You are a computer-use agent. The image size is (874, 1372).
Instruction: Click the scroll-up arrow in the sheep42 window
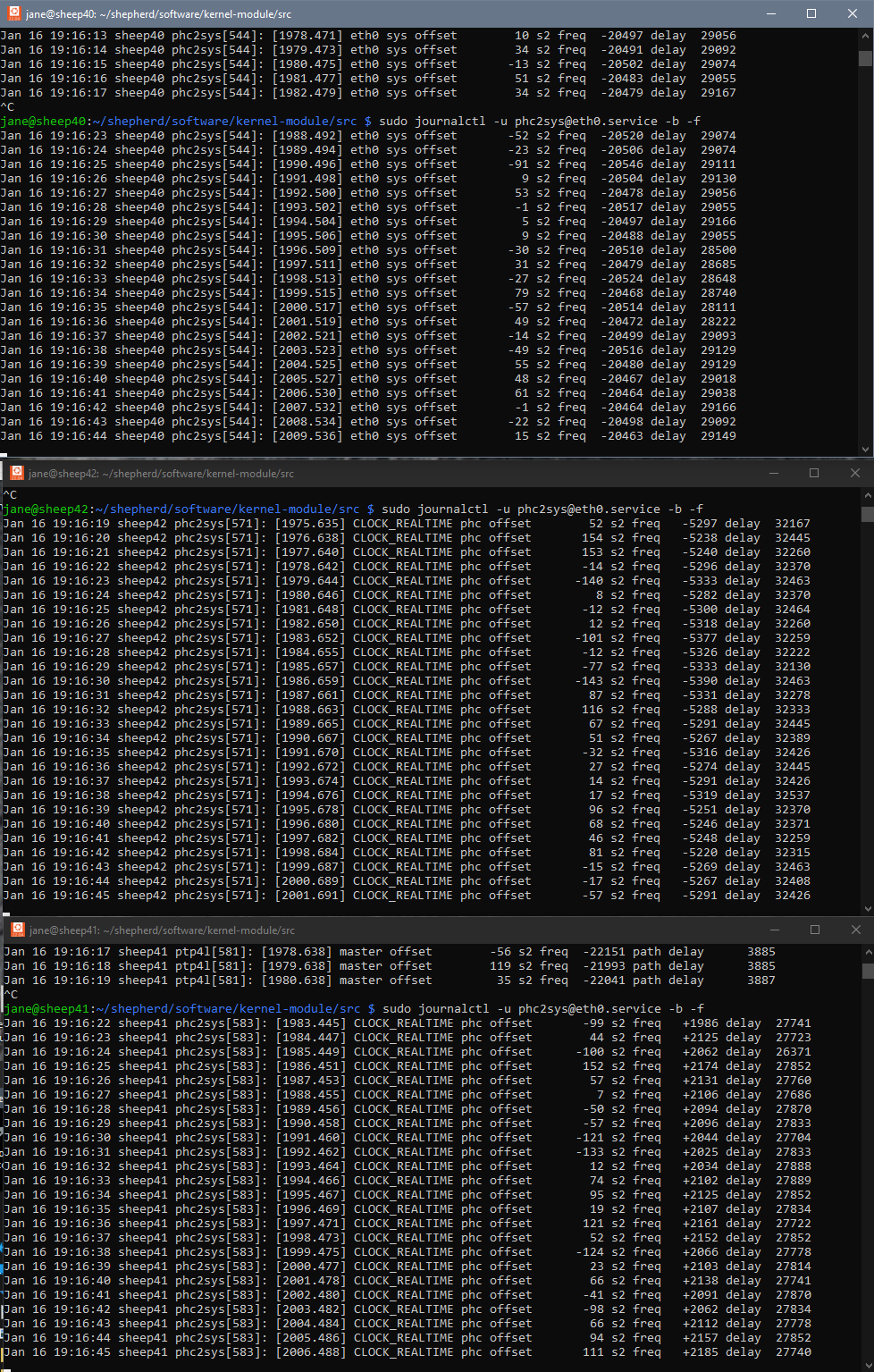(868, 493)
